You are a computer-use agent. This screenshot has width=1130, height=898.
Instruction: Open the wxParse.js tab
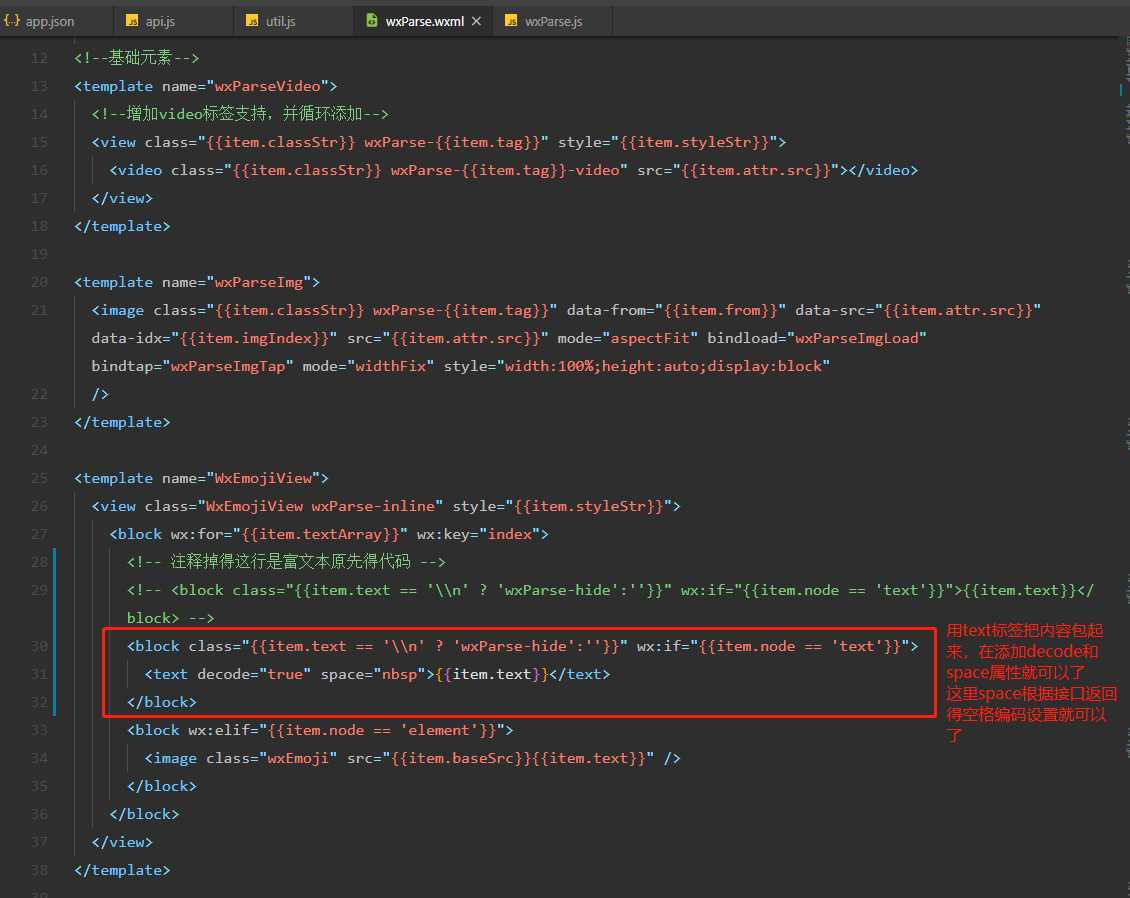point(553,21)
